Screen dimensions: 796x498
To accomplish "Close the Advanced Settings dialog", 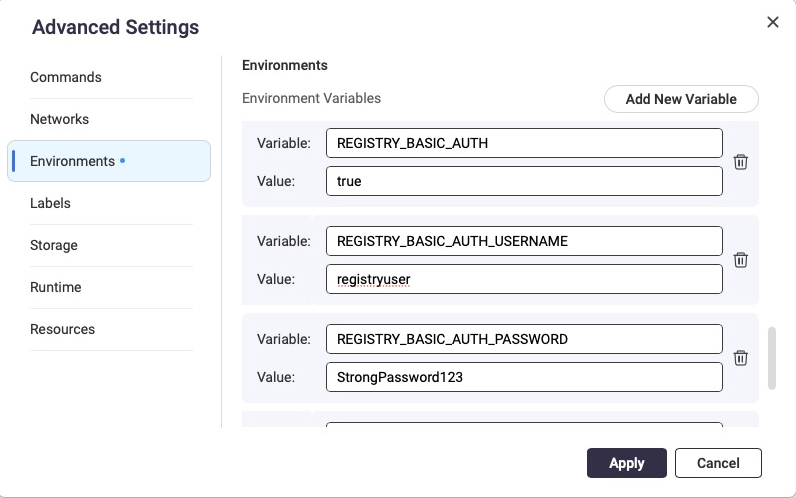I will [x=772, y=22].
